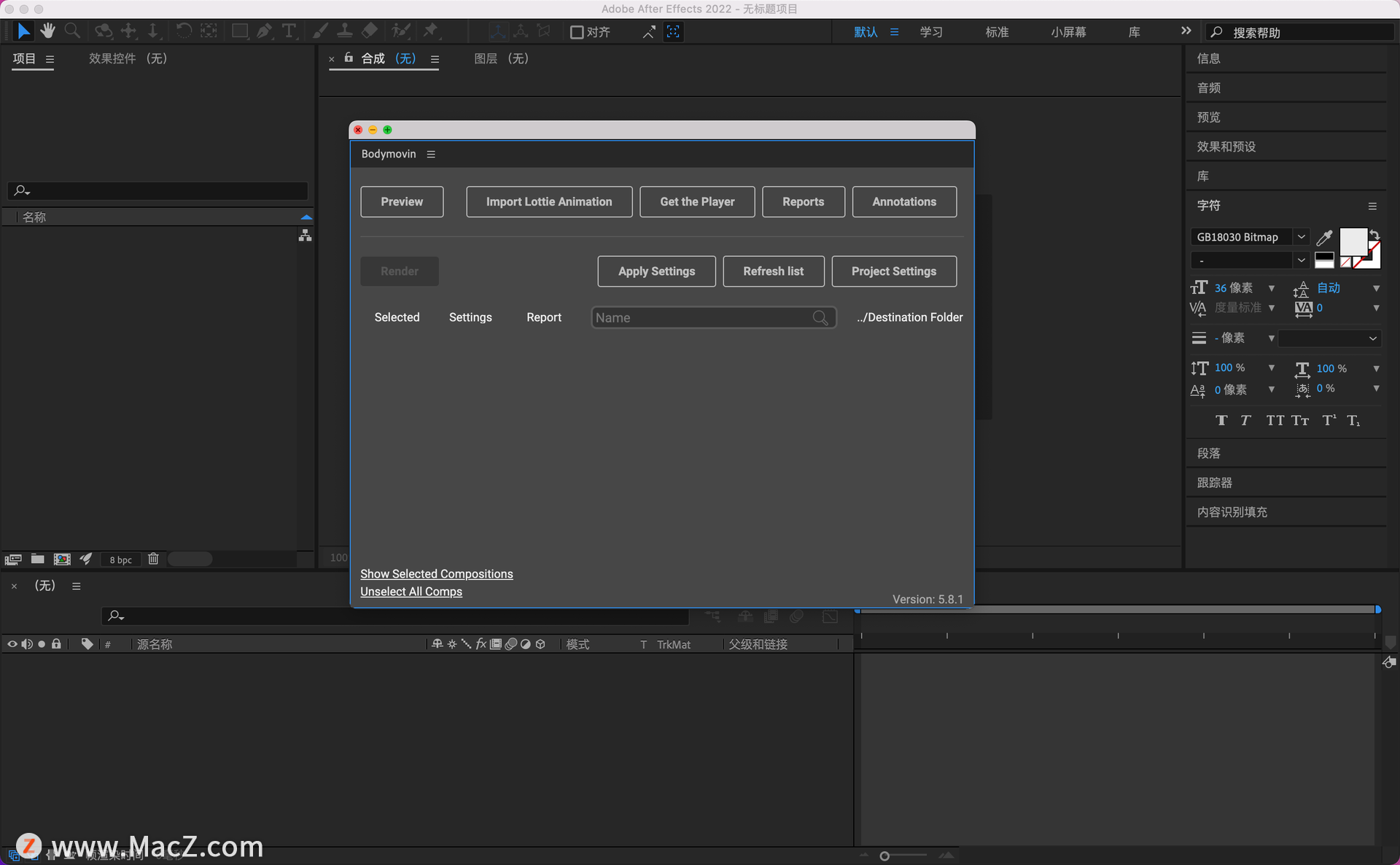Image resolution: width=1400 pixels, height=865 pixels.
Task: Click the Preview button in Bodymovin
Action: tap(401, 201)
